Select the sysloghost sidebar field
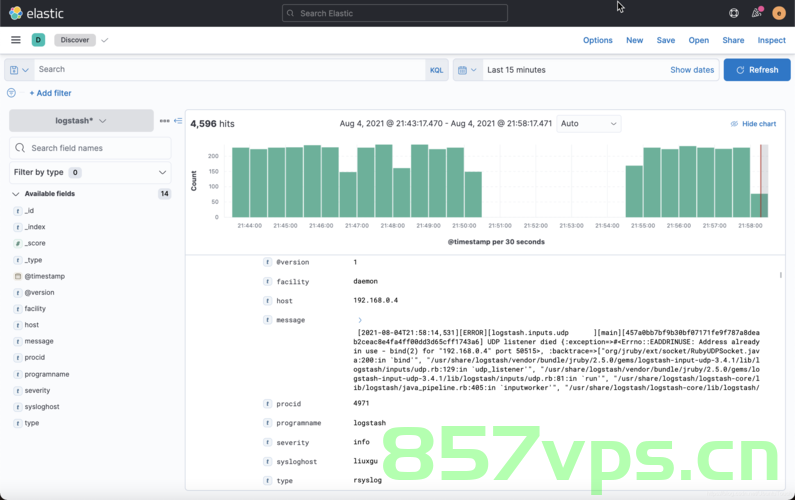 [42, 407]
